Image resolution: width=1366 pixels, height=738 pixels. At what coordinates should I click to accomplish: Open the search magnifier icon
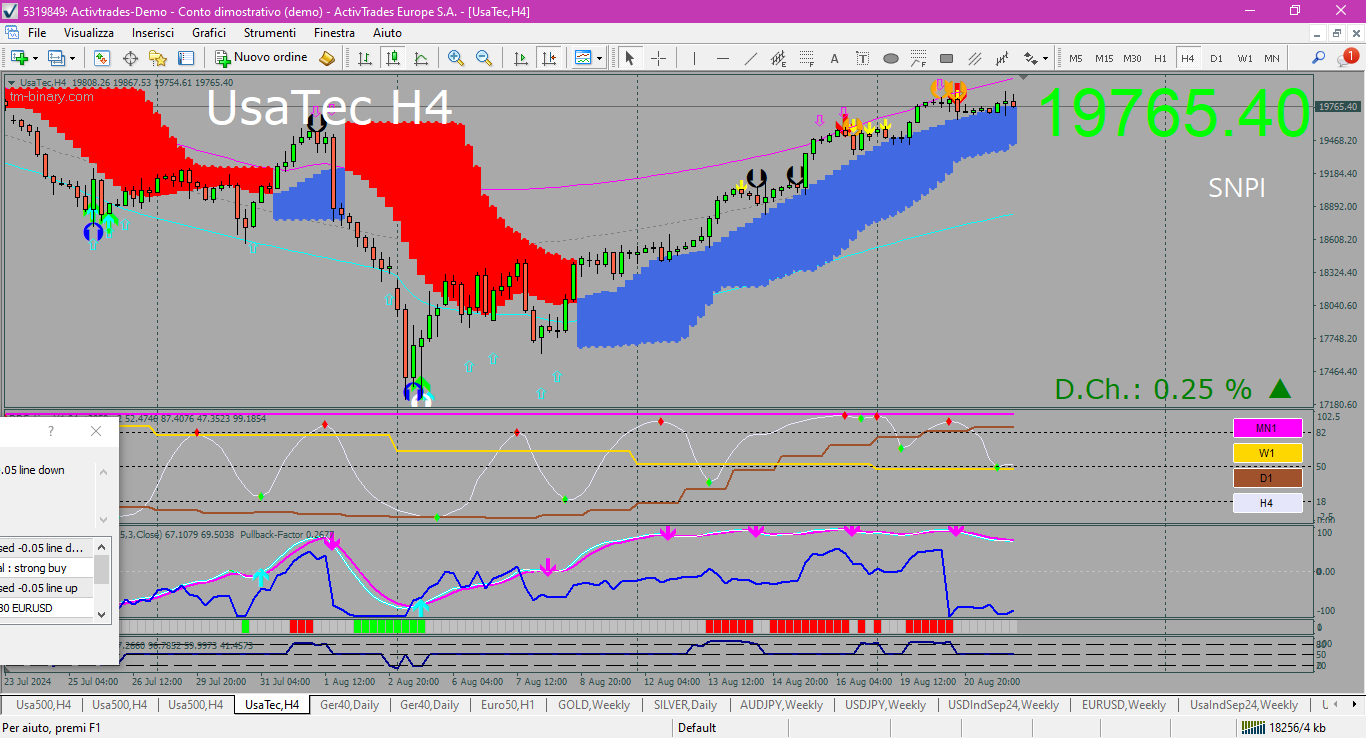pyautogui.click(x=1319, y=58)
